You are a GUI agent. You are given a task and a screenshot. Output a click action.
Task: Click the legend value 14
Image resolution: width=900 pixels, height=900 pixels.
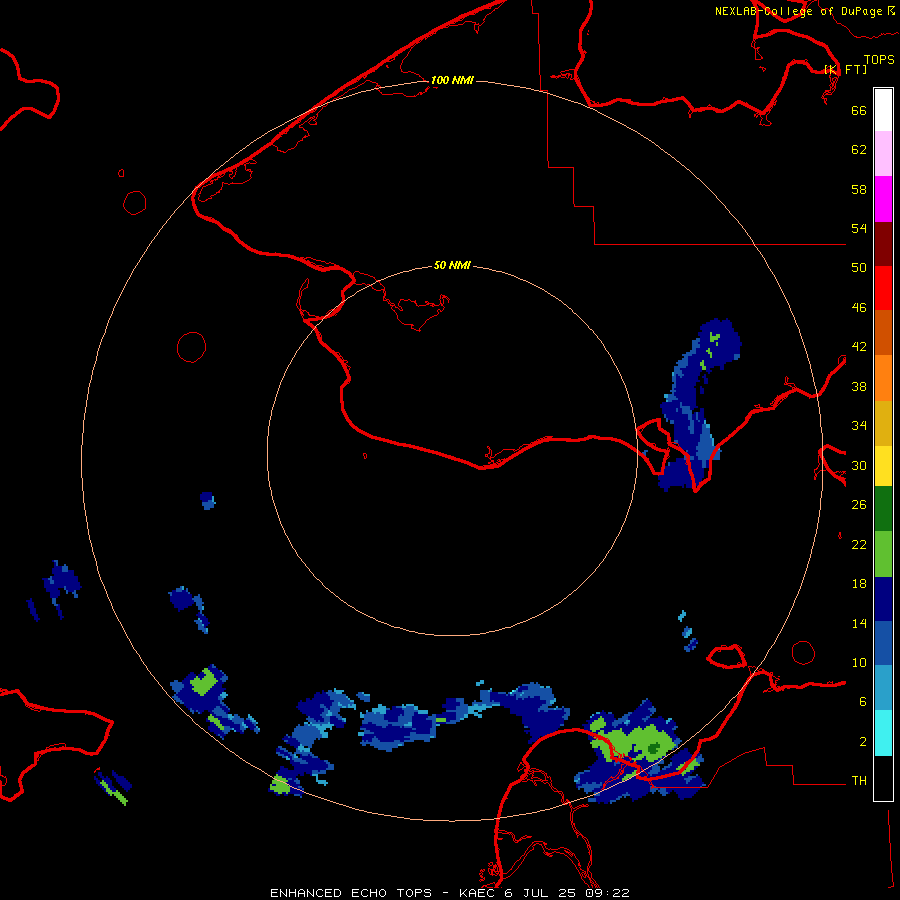[x=859, y=623]
